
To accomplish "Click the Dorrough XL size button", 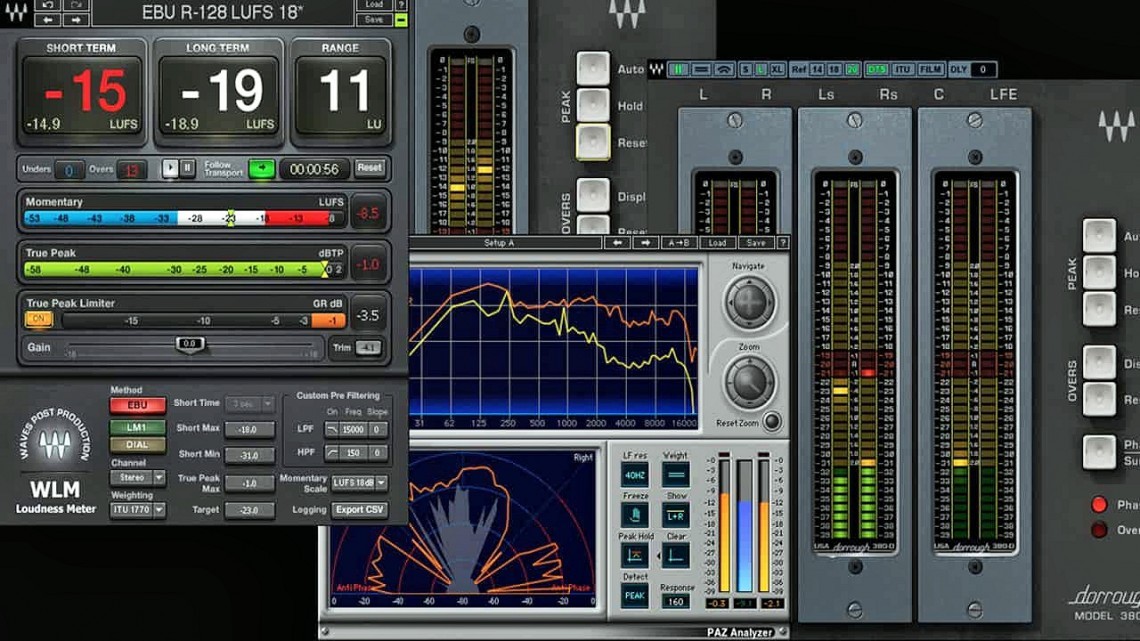I will click(x=776, y=70).
